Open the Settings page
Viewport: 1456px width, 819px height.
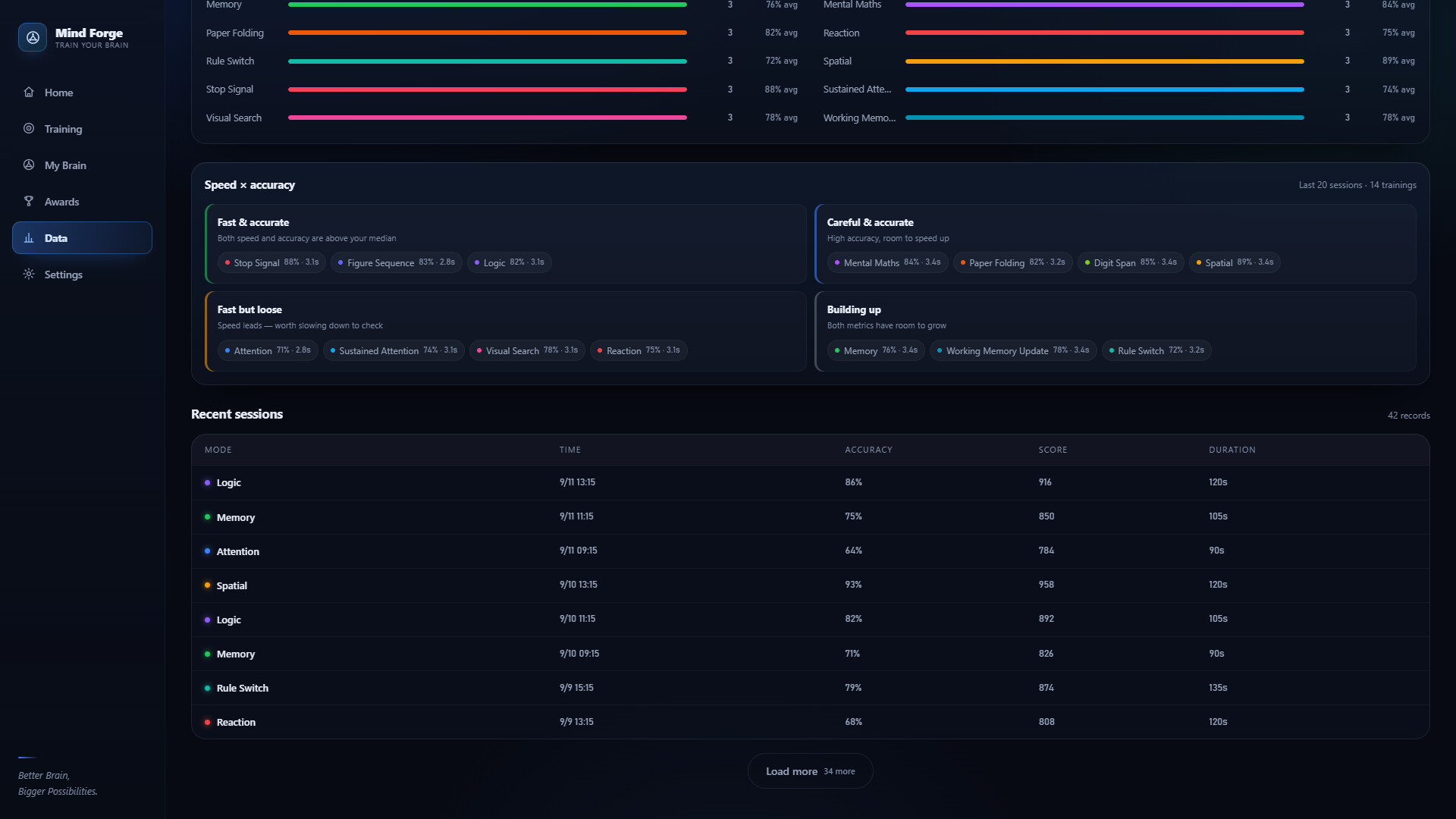click(x=82, y=275)
